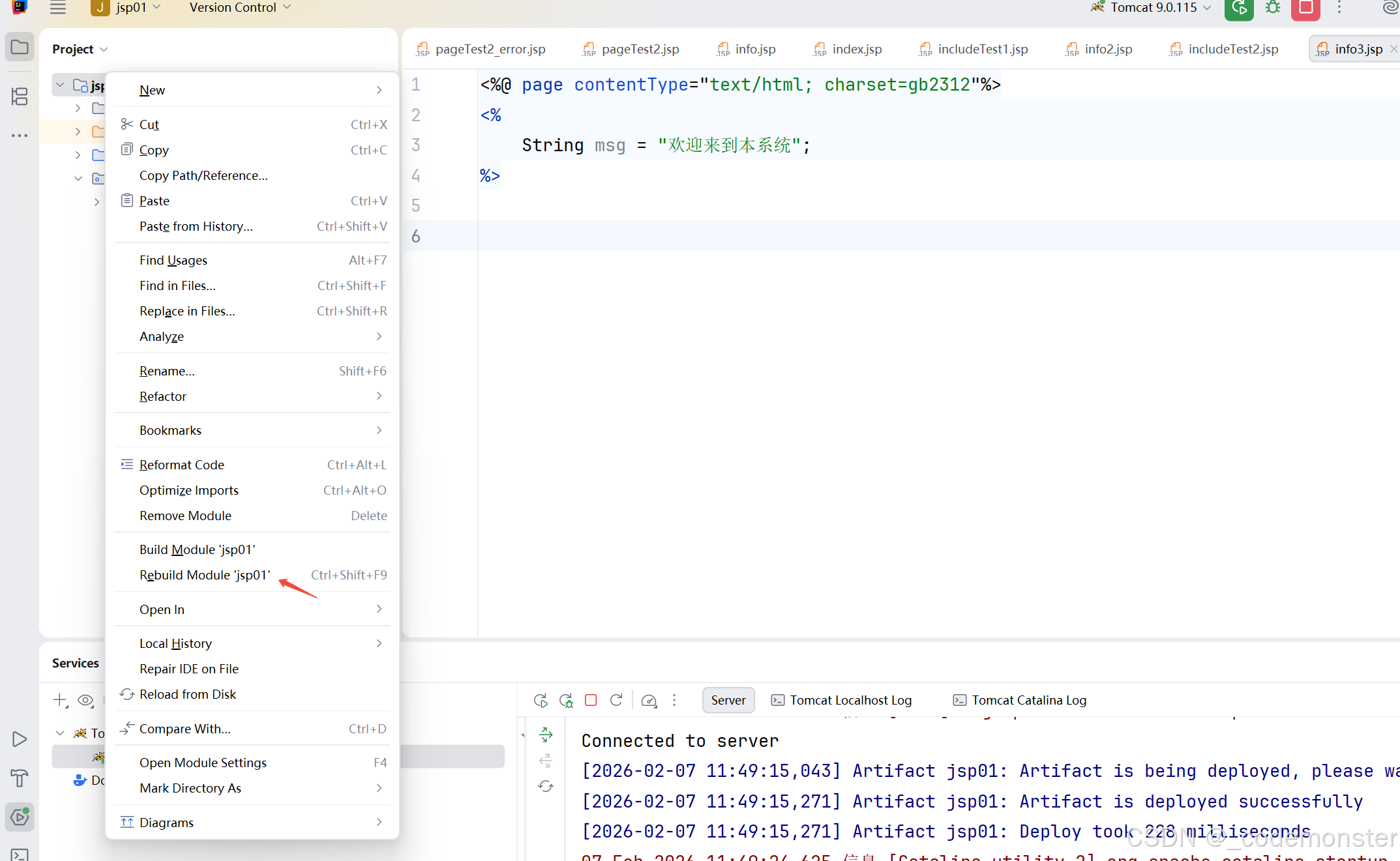This screenshot has width=1400, height=861.
Task: Click the red Stop Tomcat button
Action: tap(1305, 8)
